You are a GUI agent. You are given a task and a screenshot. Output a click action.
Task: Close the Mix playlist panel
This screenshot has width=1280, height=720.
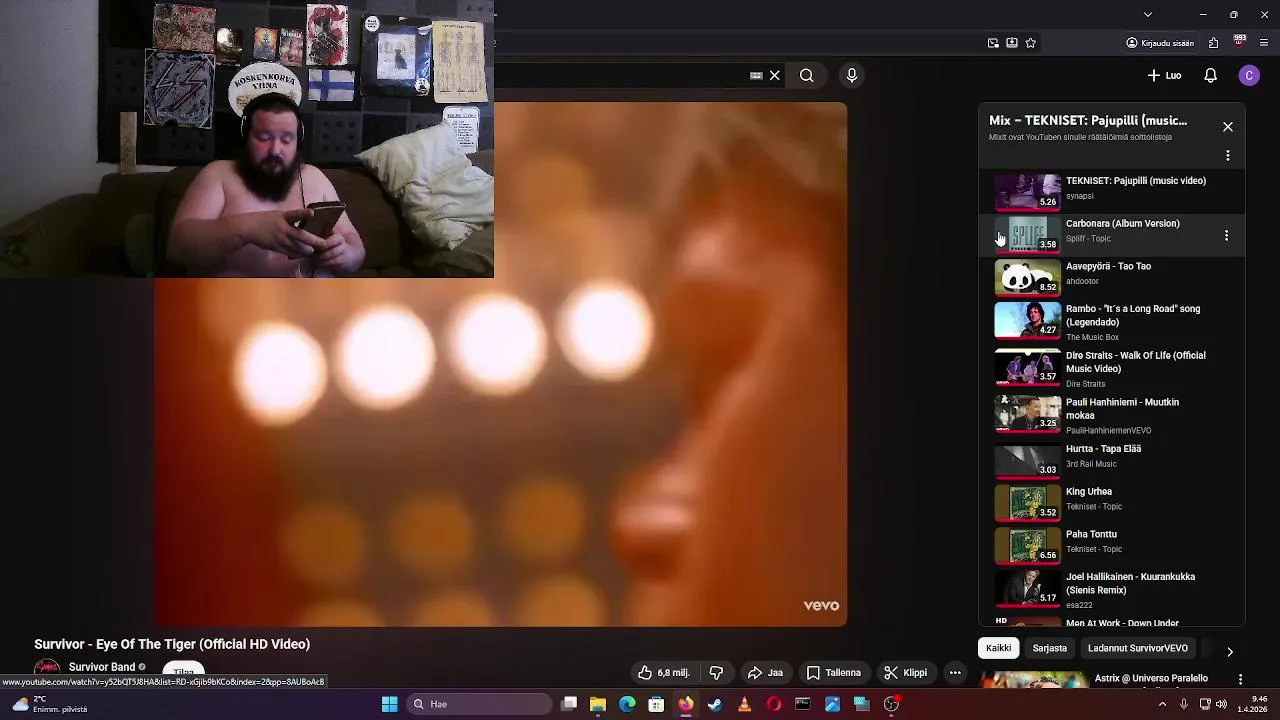1228,127
